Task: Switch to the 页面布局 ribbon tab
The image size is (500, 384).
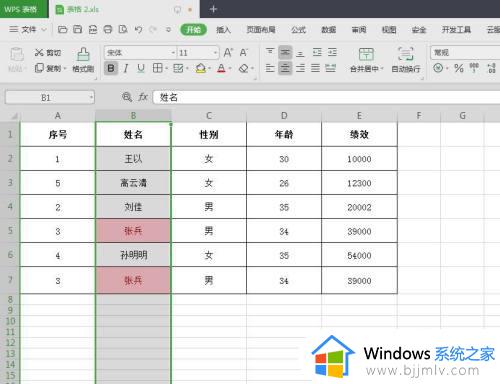Action: point(261,30)
